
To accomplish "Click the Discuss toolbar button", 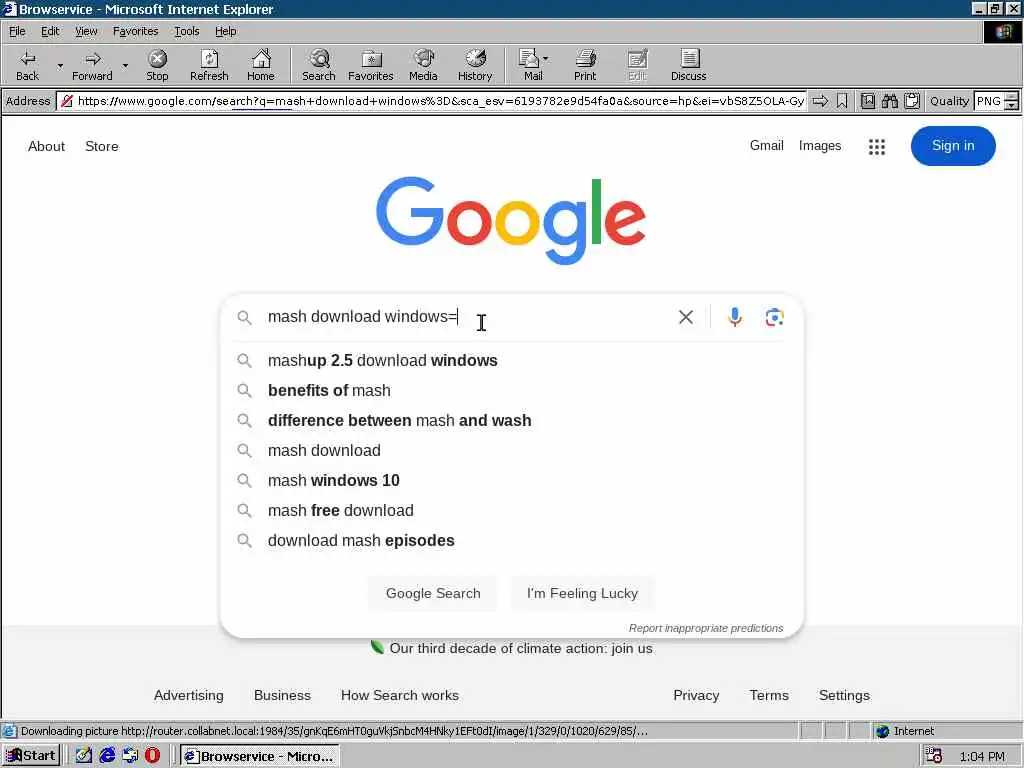I will pos(688,65).
